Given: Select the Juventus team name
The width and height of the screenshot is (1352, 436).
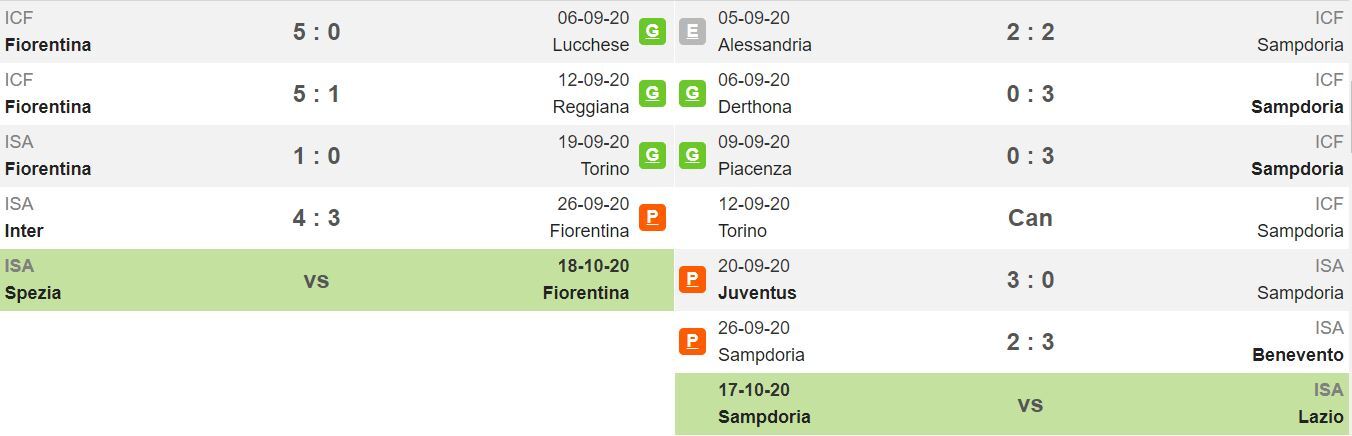Looking at the screenshot, I should click(757, 293).
